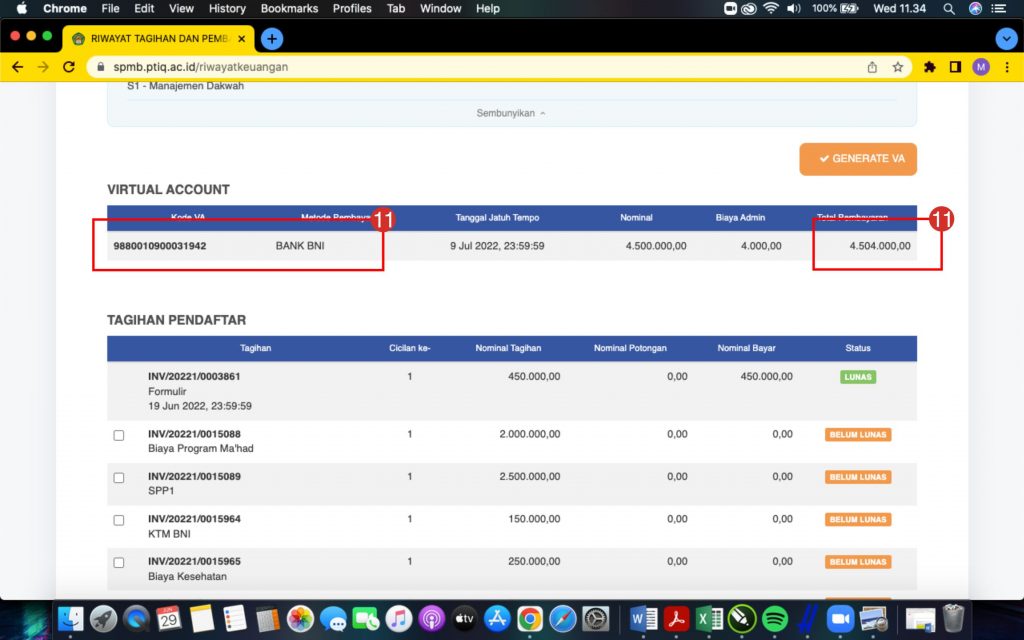Image resolution: width=1024 pixels, height=640 pixels.
Task: Open Adobe Acrobat from the dock
Action: pyautogui.click(x=677, y=618)
